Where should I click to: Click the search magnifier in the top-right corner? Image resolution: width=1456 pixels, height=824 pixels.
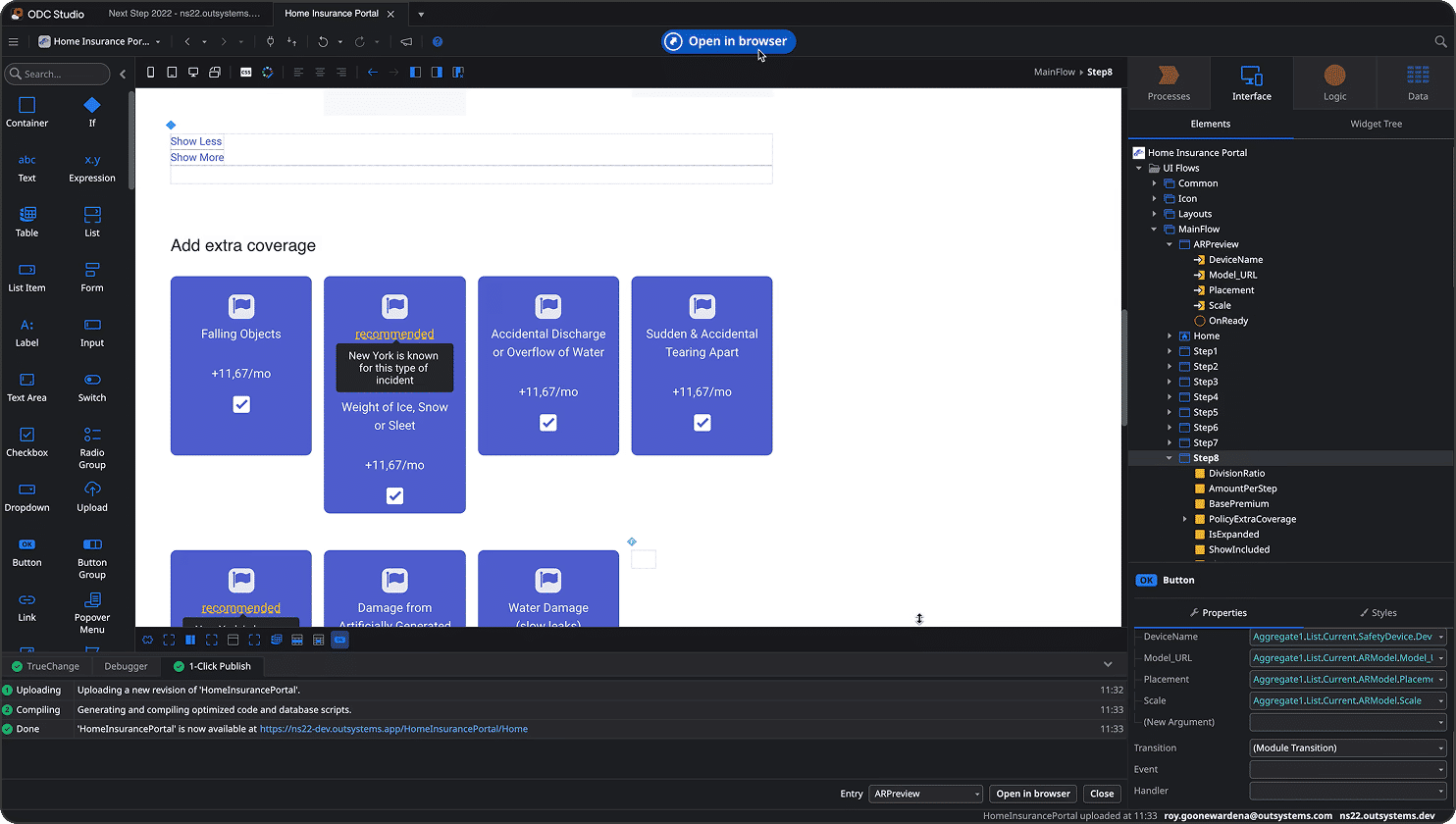[1440, 41]
